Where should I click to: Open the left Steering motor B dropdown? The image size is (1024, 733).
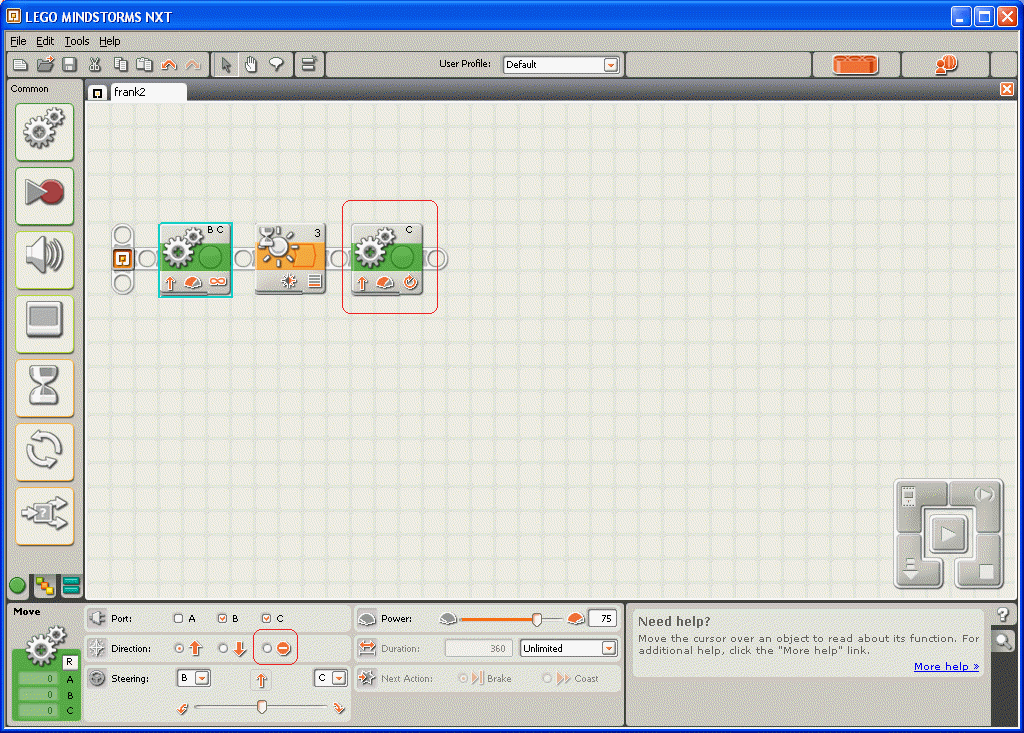[x=202, y=679]
